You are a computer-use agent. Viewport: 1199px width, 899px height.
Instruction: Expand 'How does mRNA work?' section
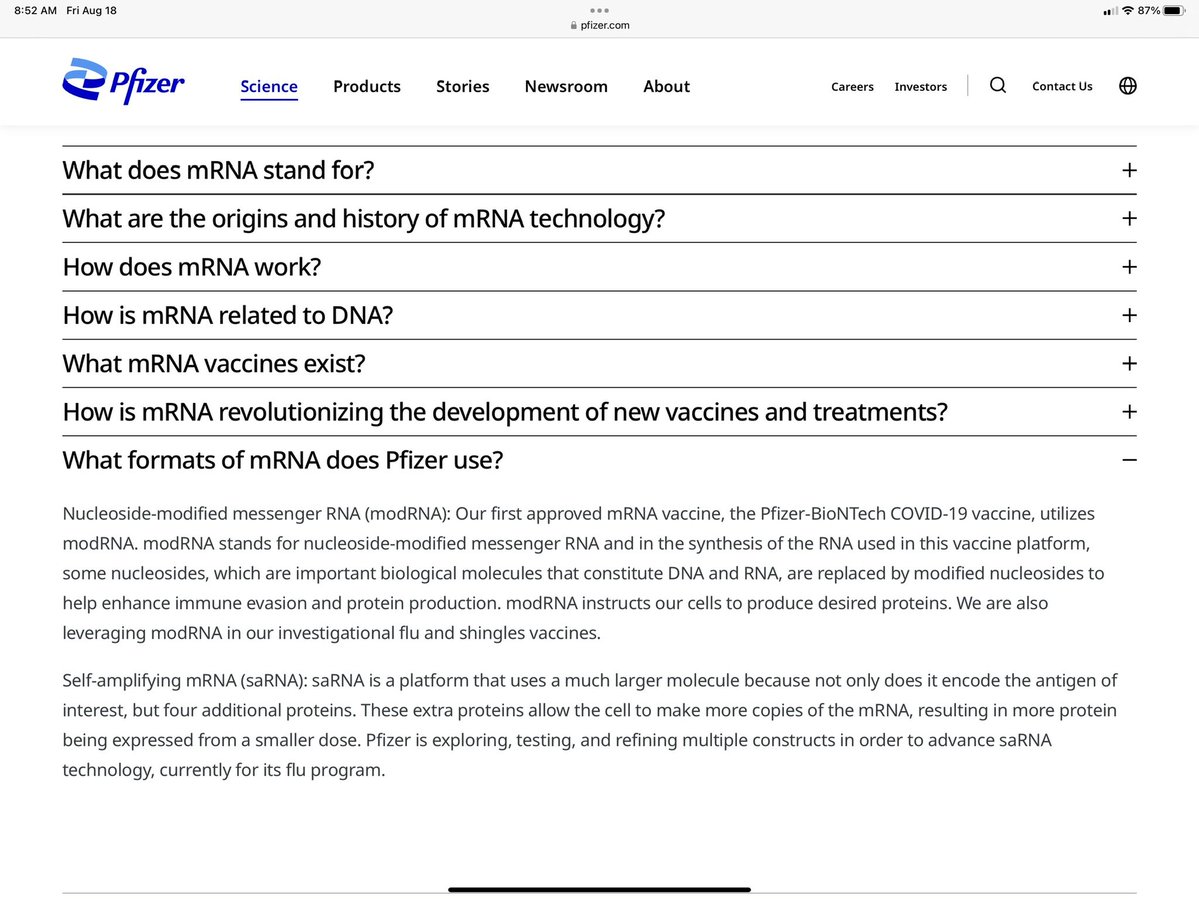1129,267
